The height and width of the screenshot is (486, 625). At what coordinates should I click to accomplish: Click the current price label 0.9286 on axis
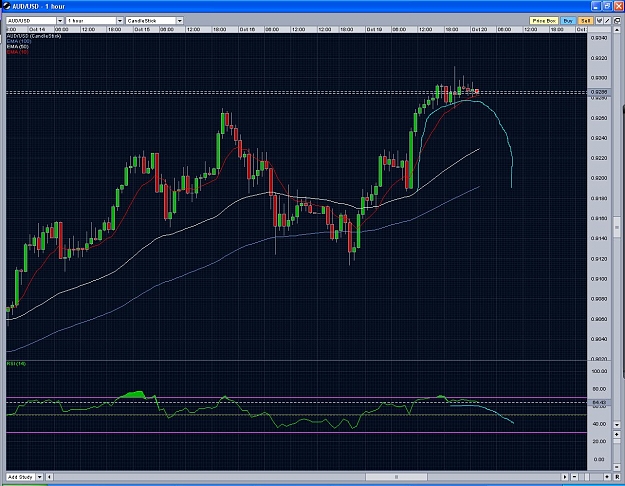click(x=599, y=92)
